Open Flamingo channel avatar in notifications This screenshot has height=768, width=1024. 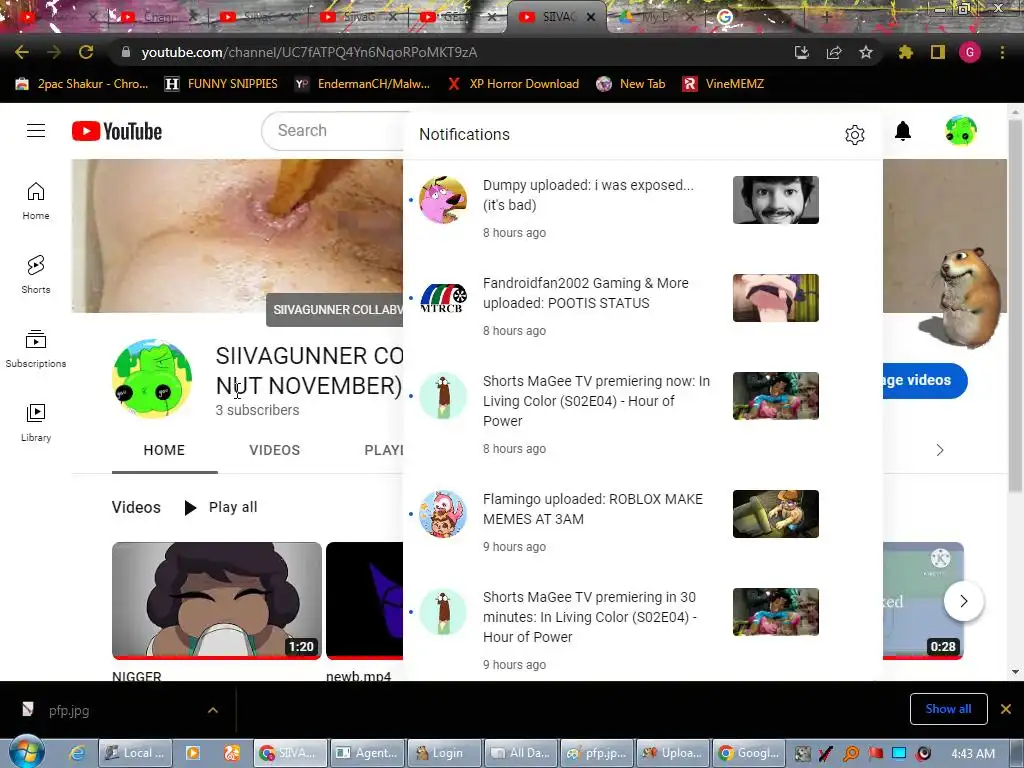443,514
